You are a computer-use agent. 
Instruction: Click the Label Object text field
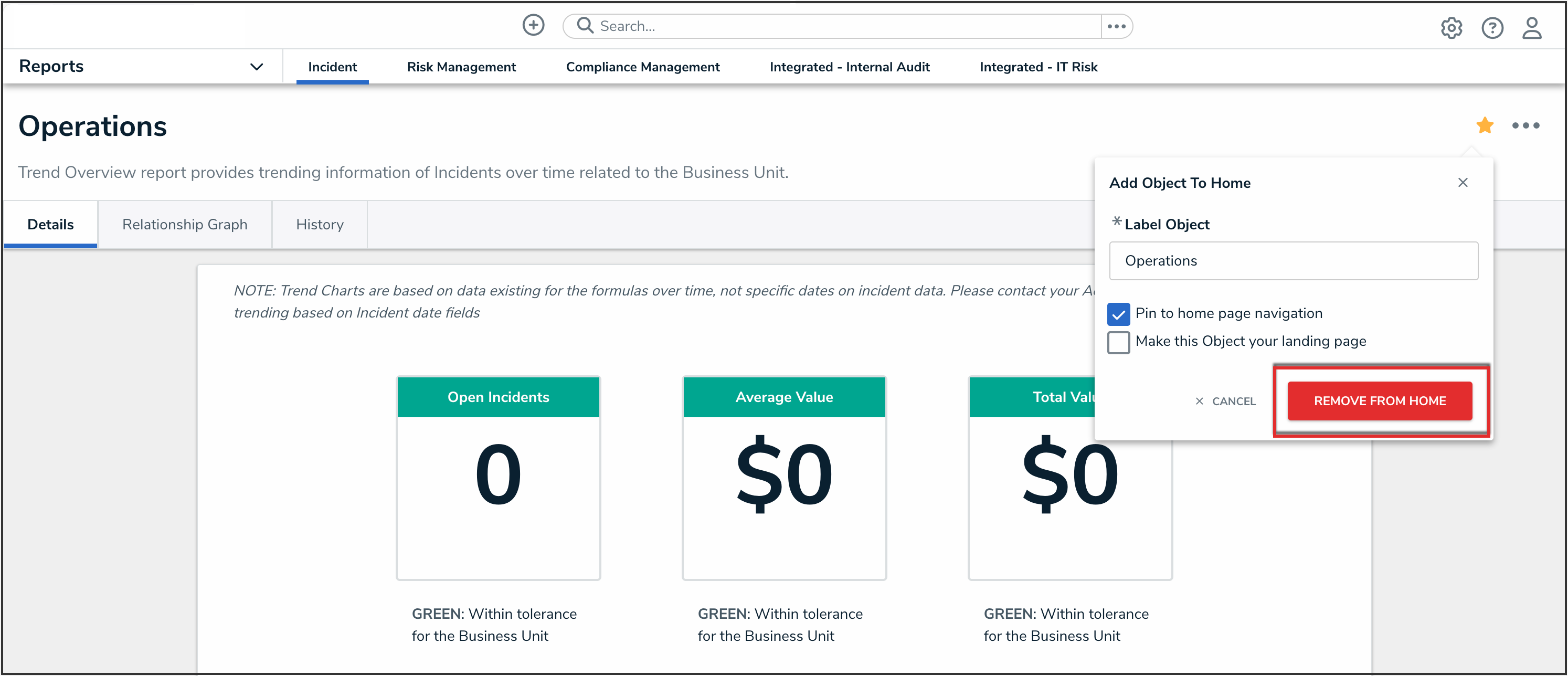(x=1293, y=261)
